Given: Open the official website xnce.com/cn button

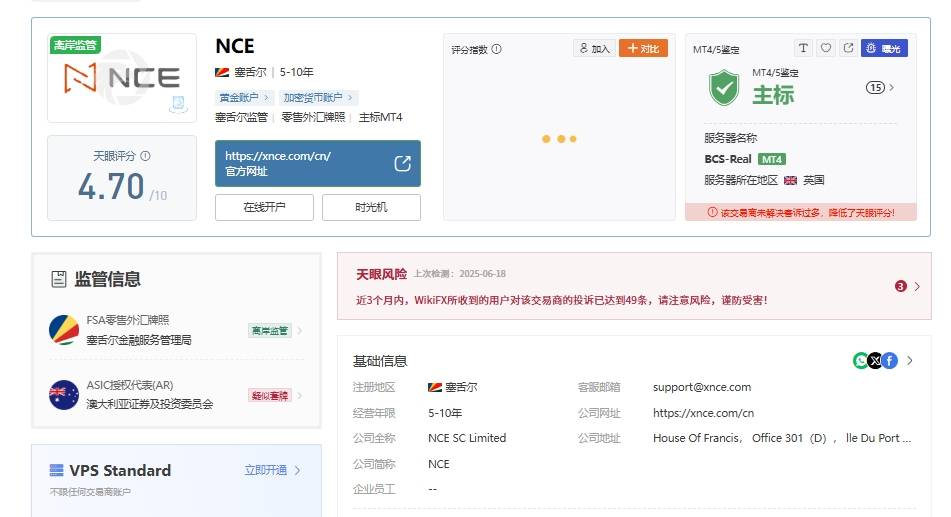Looking at the screenshot, I should [317, 163].
